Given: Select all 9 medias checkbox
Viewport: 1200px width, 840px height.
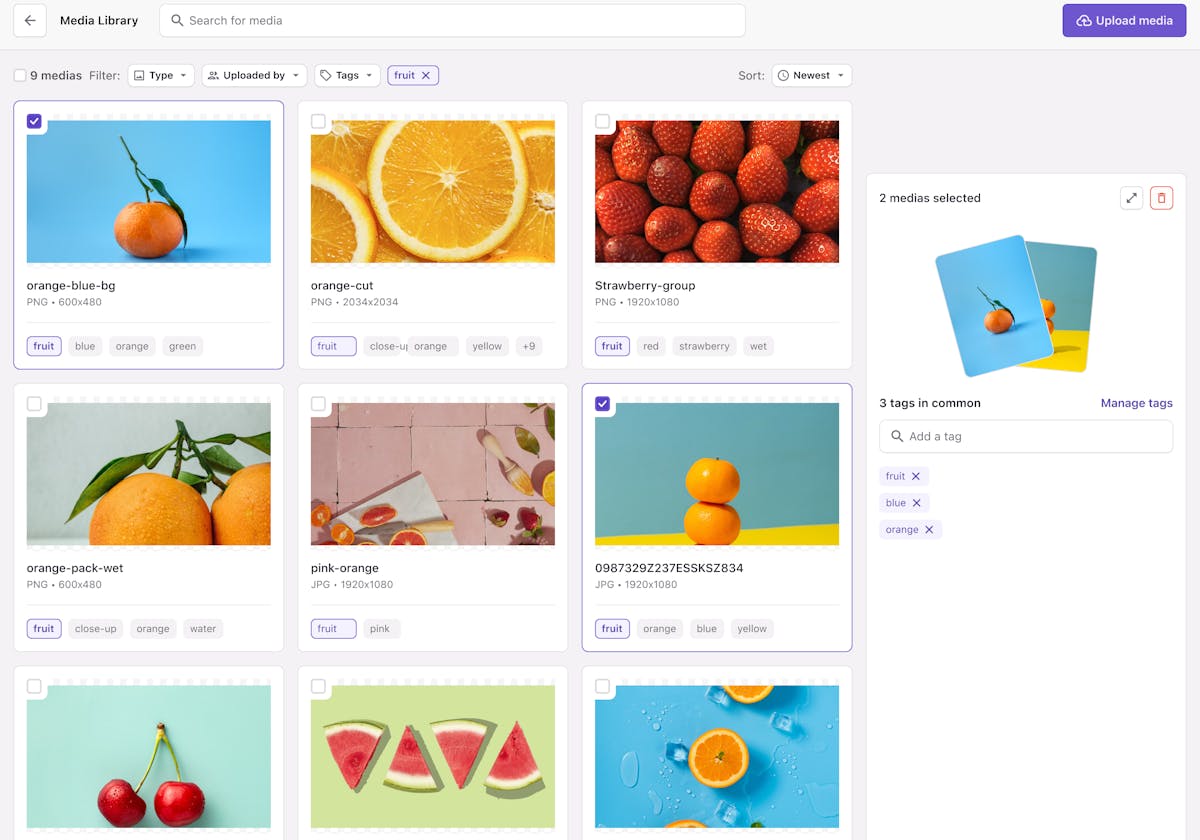Looking at the screenshot, I should pyautogui.click(x=20, y=75).
